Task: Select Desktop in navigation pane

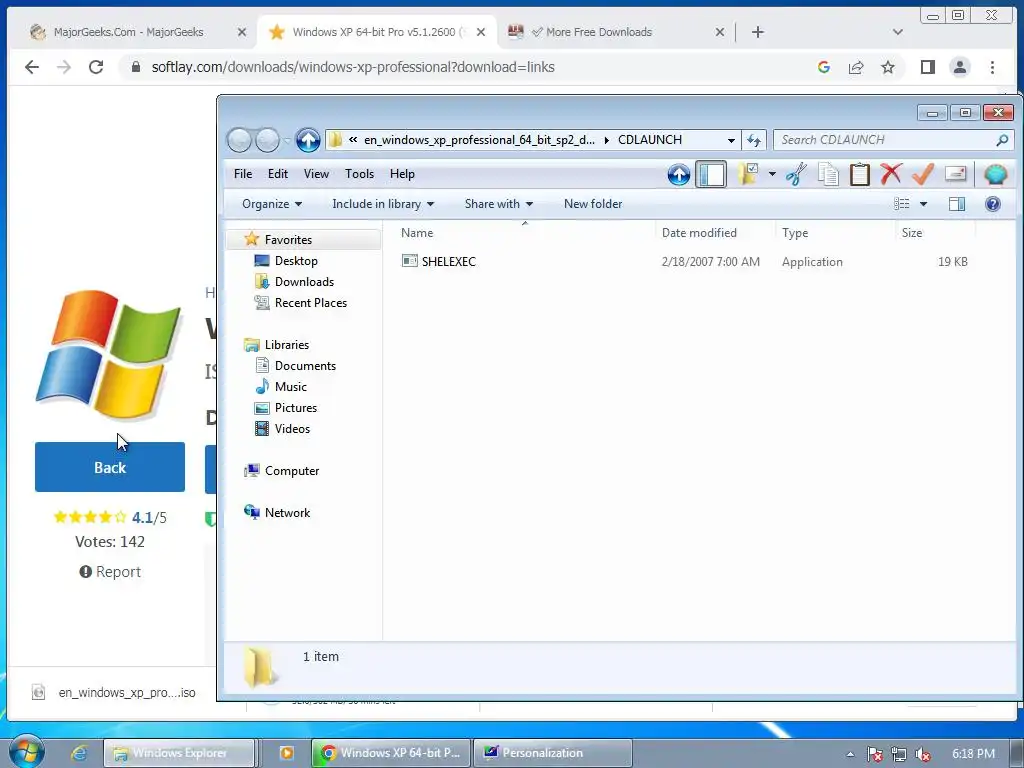Action: coord(296,261)
